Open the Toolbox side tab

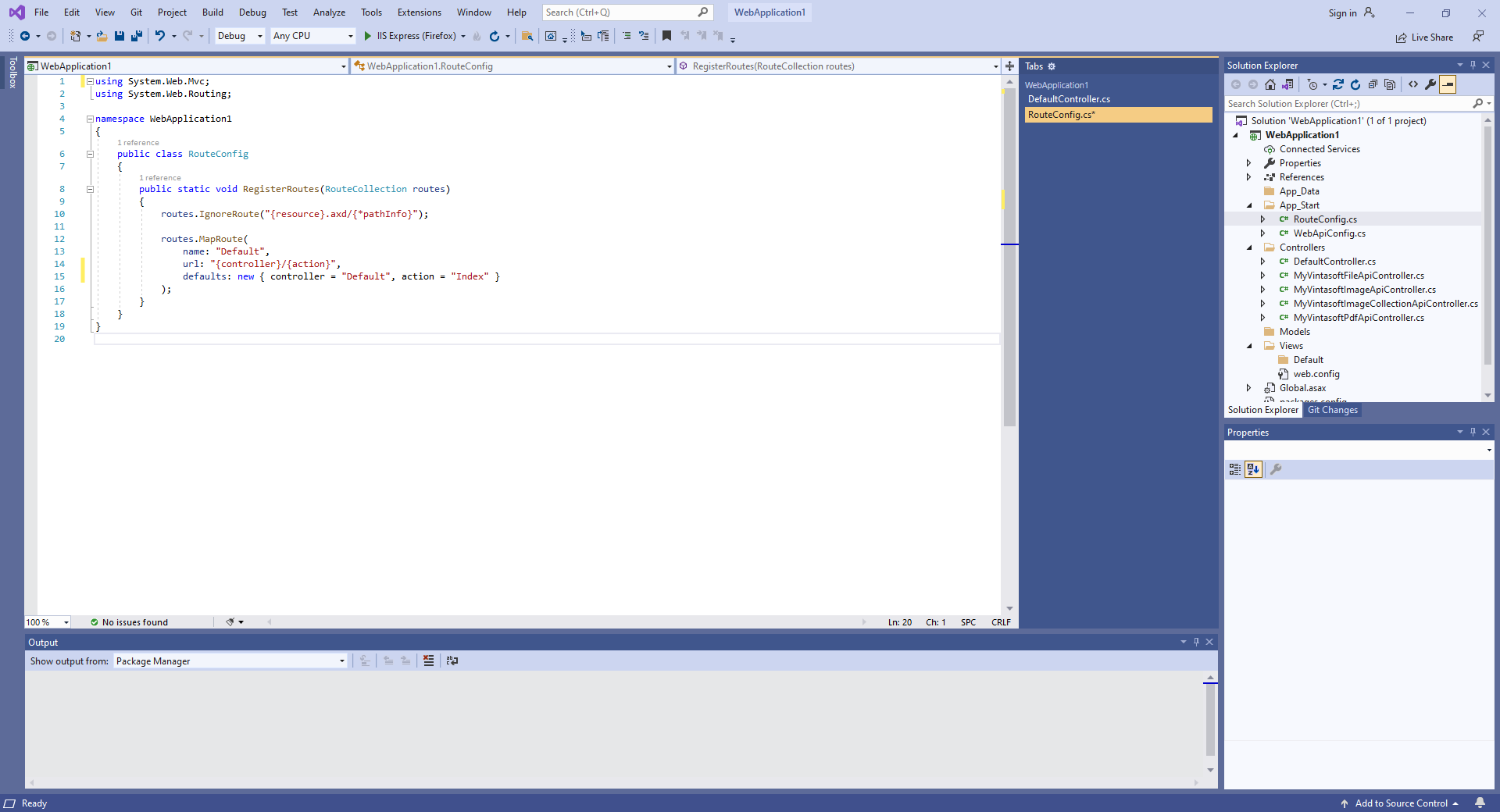coord(12,72)
